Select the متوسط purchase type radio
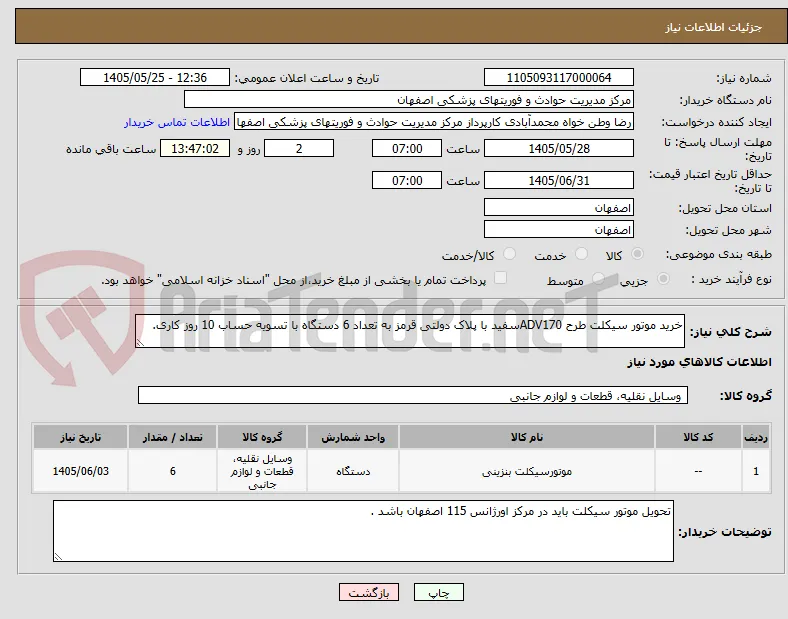This screenshot has width=788, height=619. pos(598,278)
